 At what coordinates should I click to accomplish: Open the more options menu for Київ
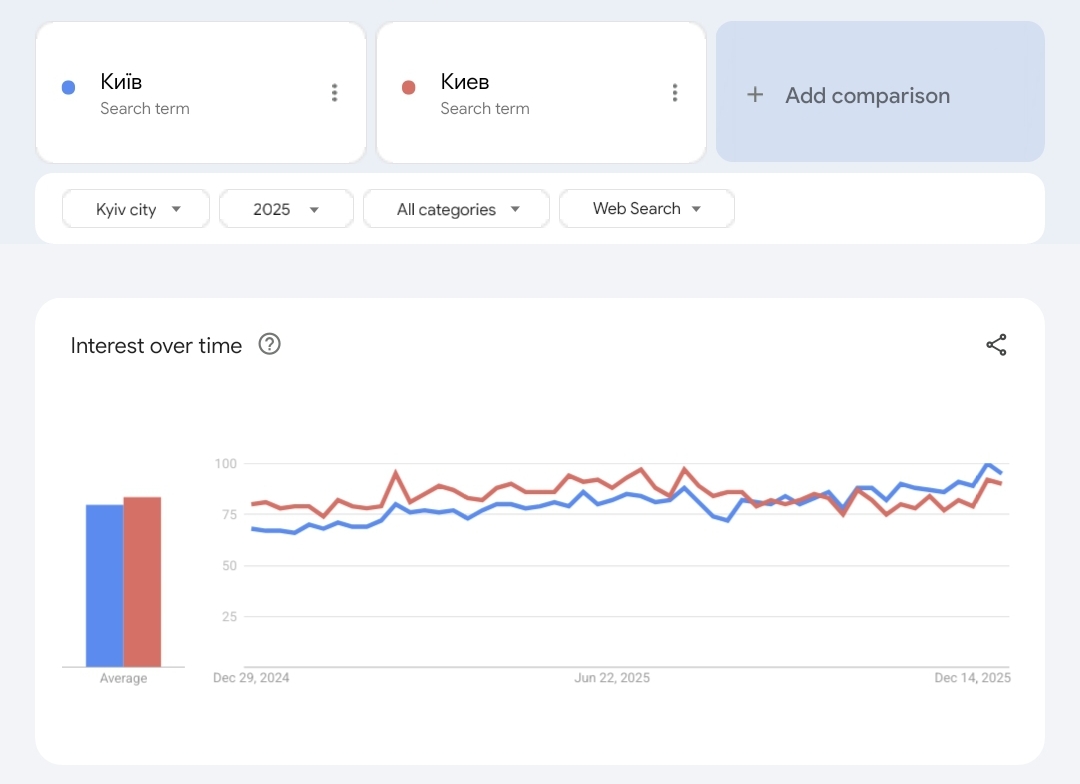334,93
